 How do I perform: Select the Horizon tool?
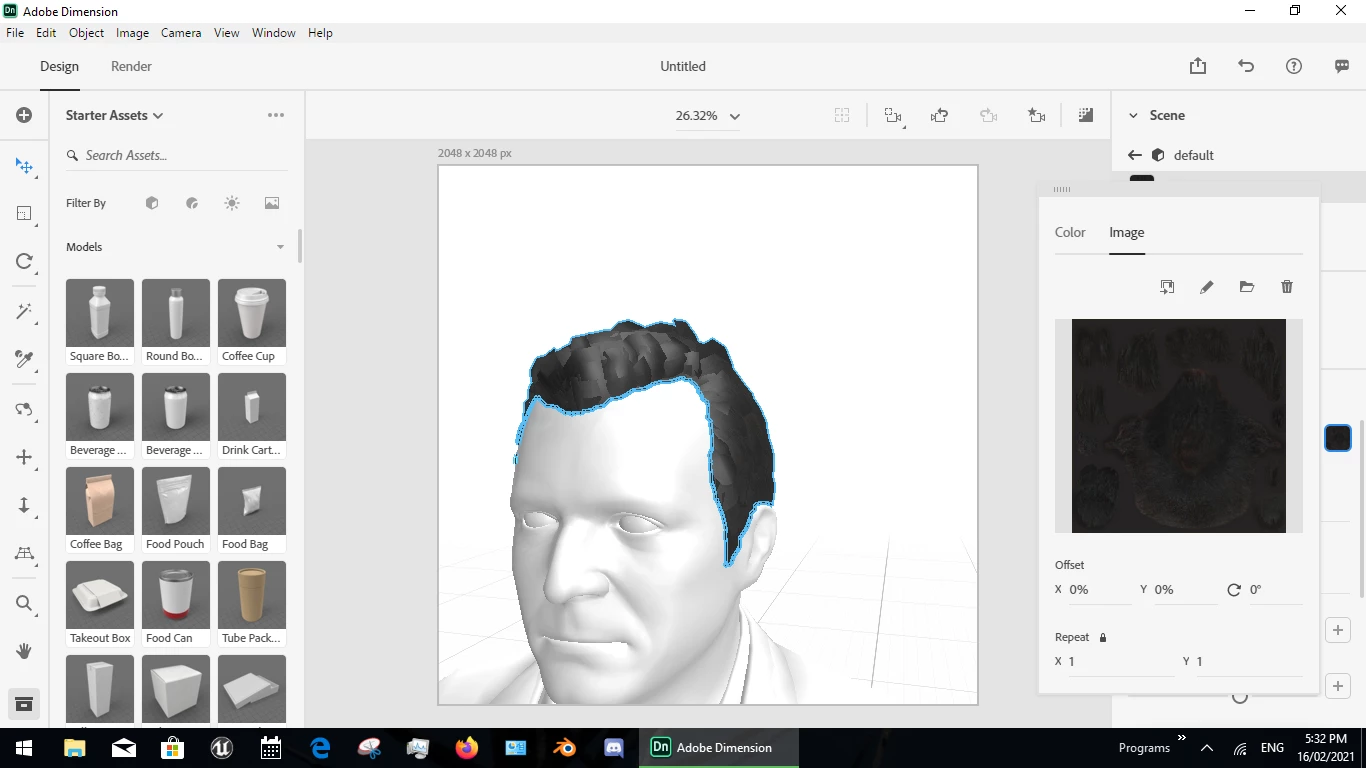point(24,553)
